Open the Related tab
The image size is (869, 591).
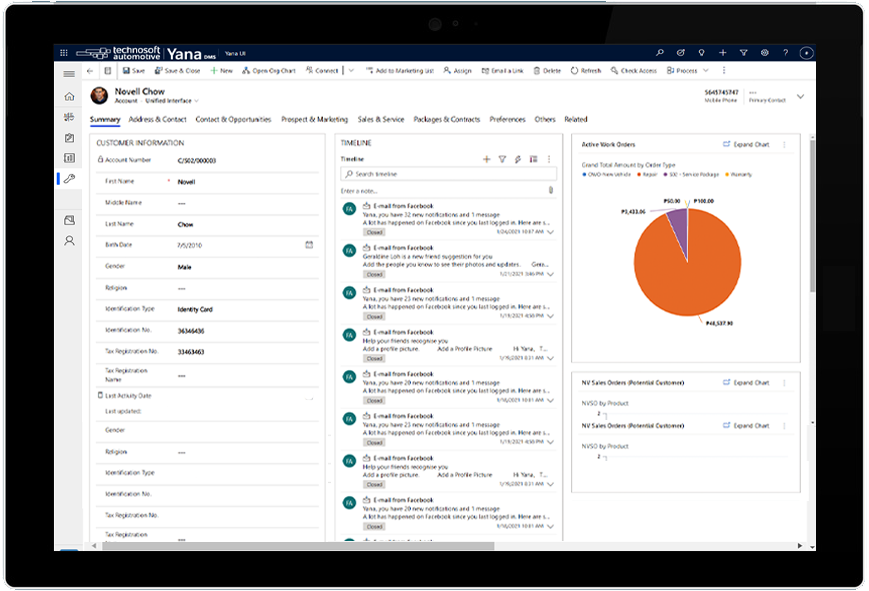[576, 119]
